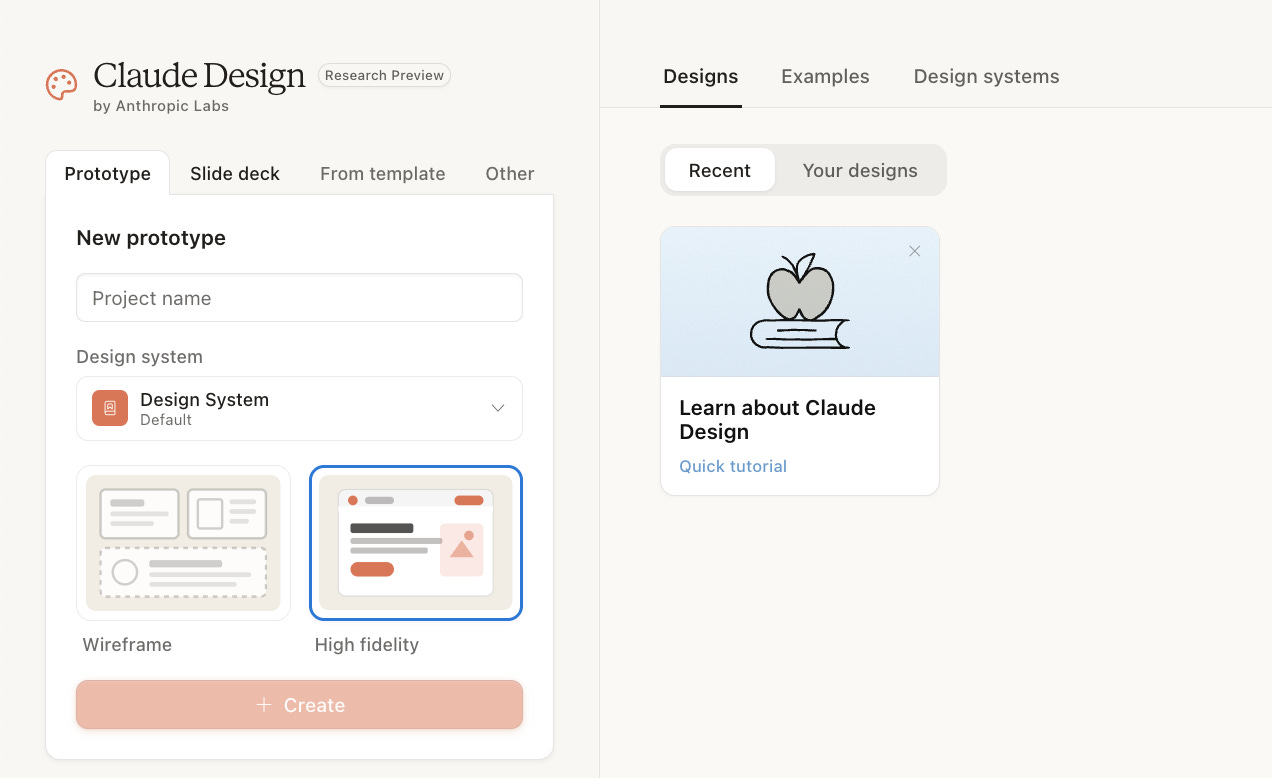The width and height of the screenshot is (1272, 778).
Task: Dismiss the Learn about Claude Design card
Action: (x=914, y=251)
